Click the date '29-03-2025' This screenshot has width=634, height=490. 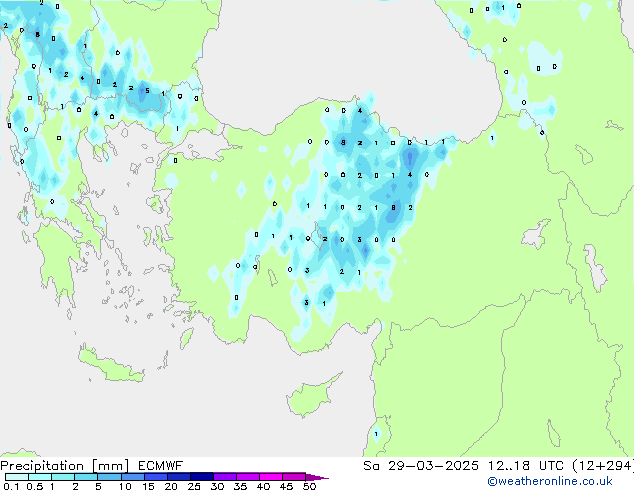pos(433,466)
